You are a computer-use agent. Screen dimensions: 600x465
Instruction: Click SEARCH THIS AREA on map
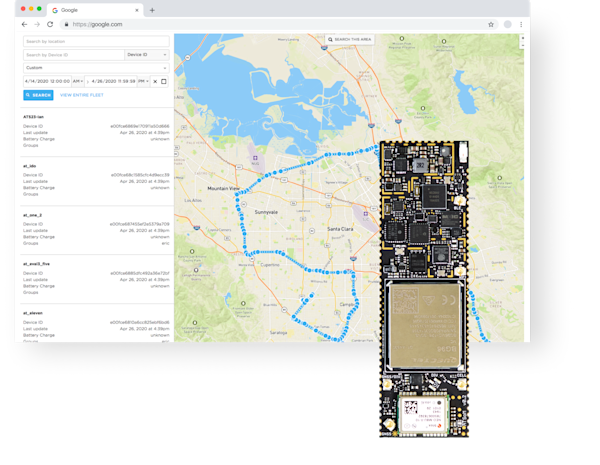[x=349, y=39]
